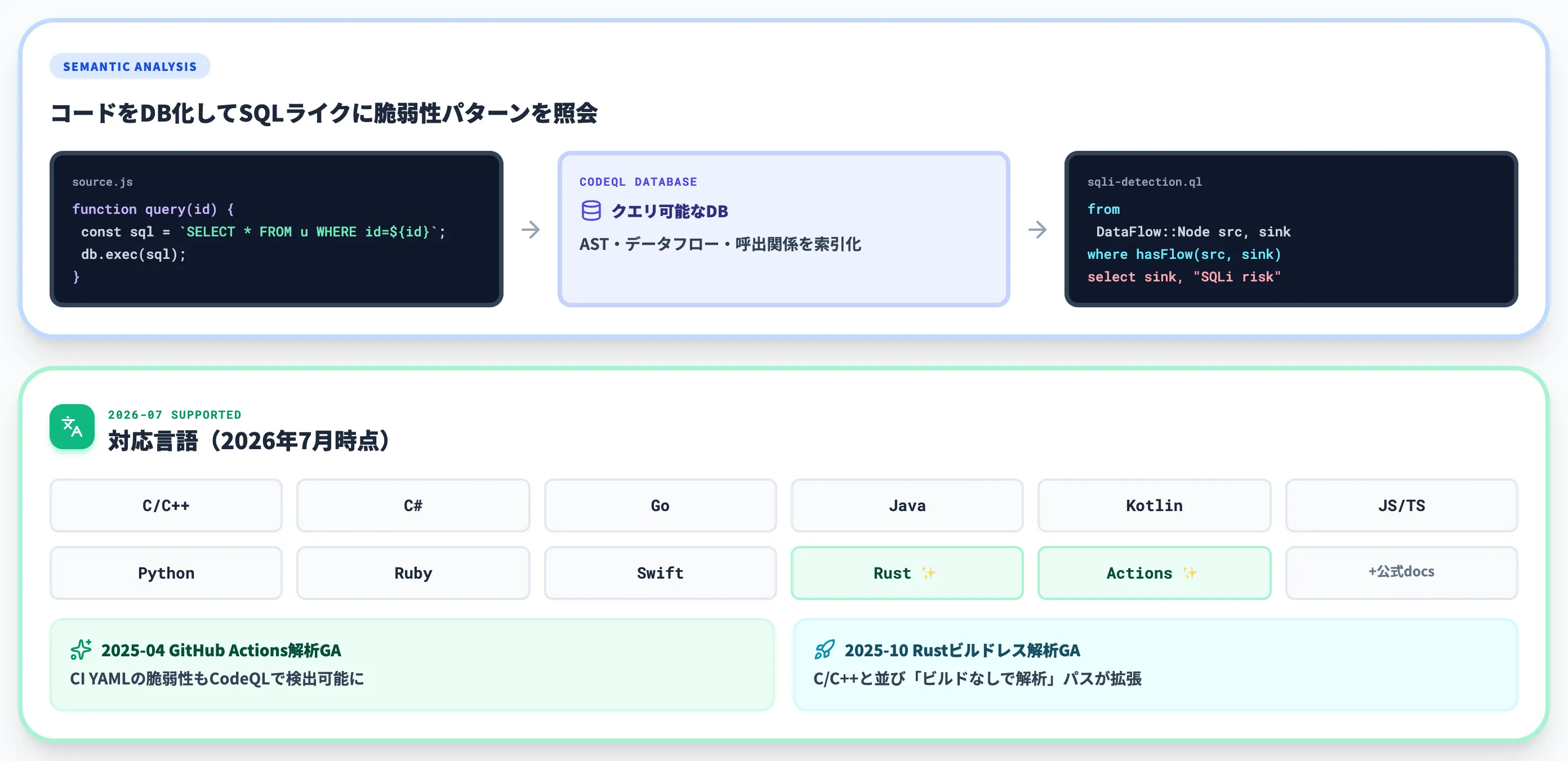
Task: Click the select sink, "SQLi risk" line
Action: pyautogui.click(x=1184, y=277)
